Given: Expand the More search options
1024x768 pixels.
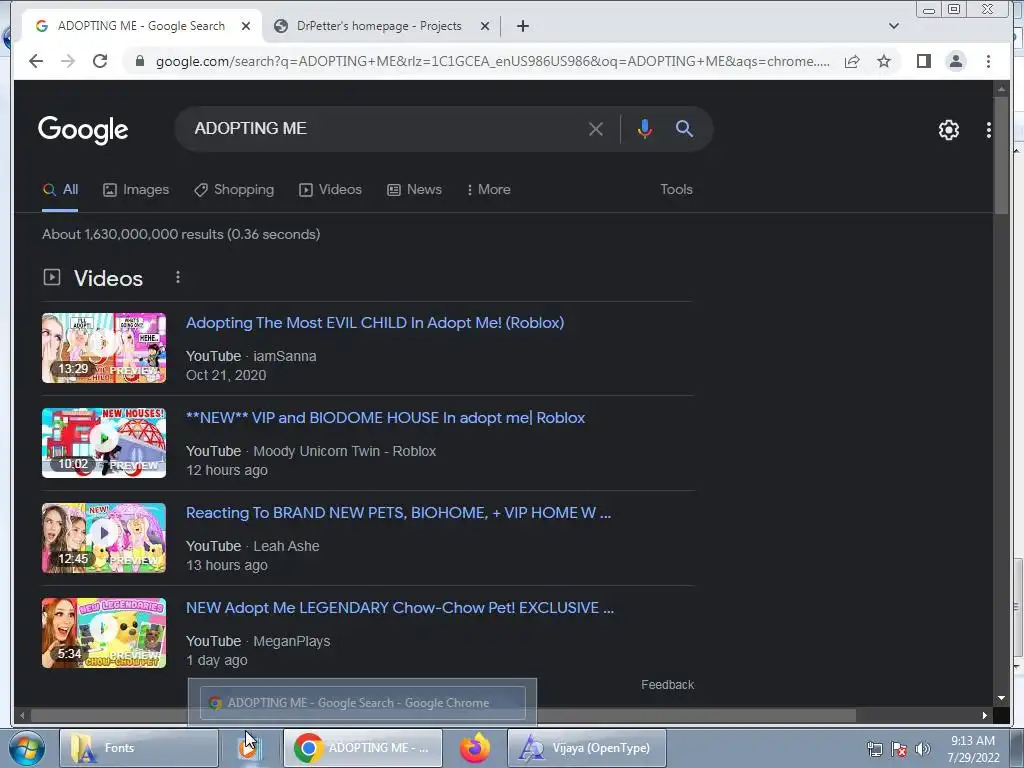Looking at the screenshot, I should pos(488,189).
